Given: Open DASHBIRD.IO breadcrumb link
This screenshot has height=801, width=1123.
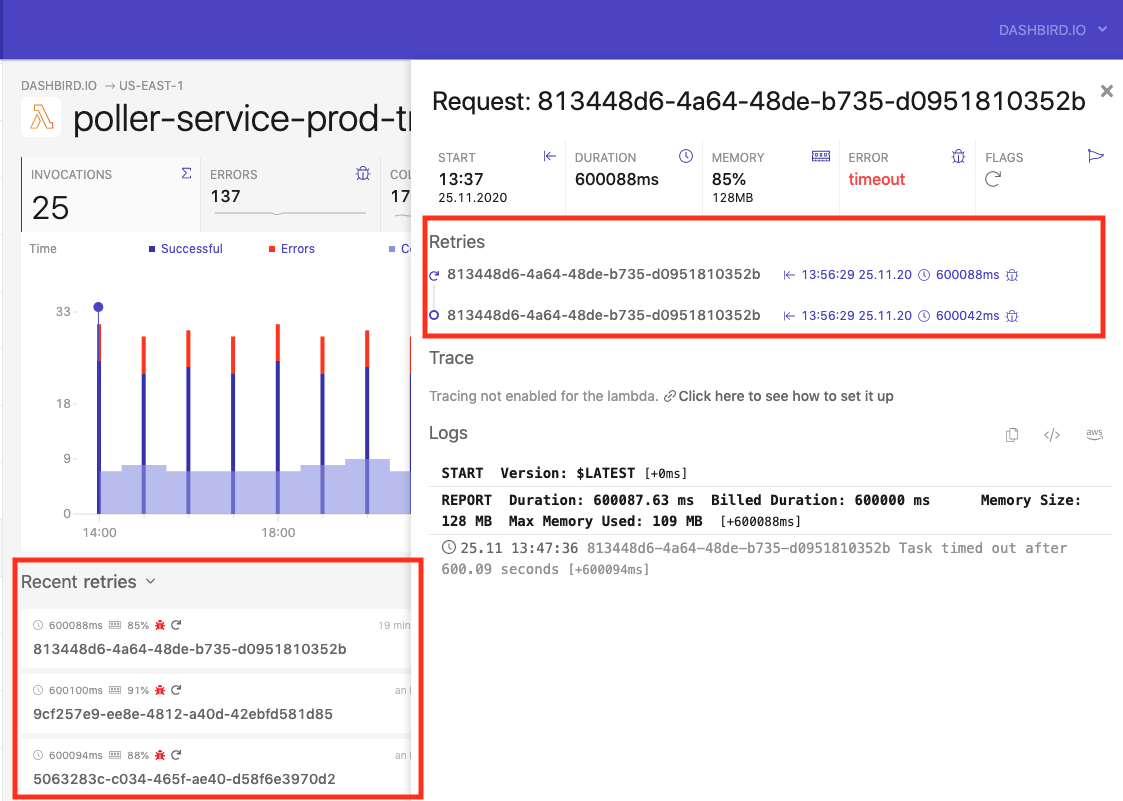Looking at the screenshot, I should [x=59, y=86].
